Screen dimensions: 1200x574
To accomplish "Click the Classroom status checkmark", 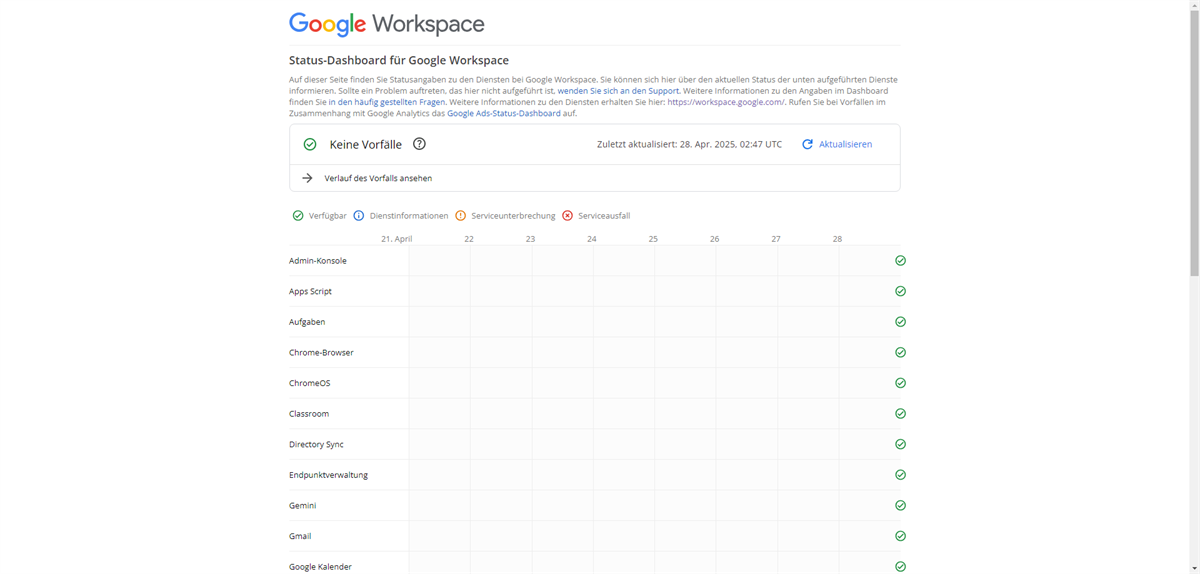I will tap(900, 413).
